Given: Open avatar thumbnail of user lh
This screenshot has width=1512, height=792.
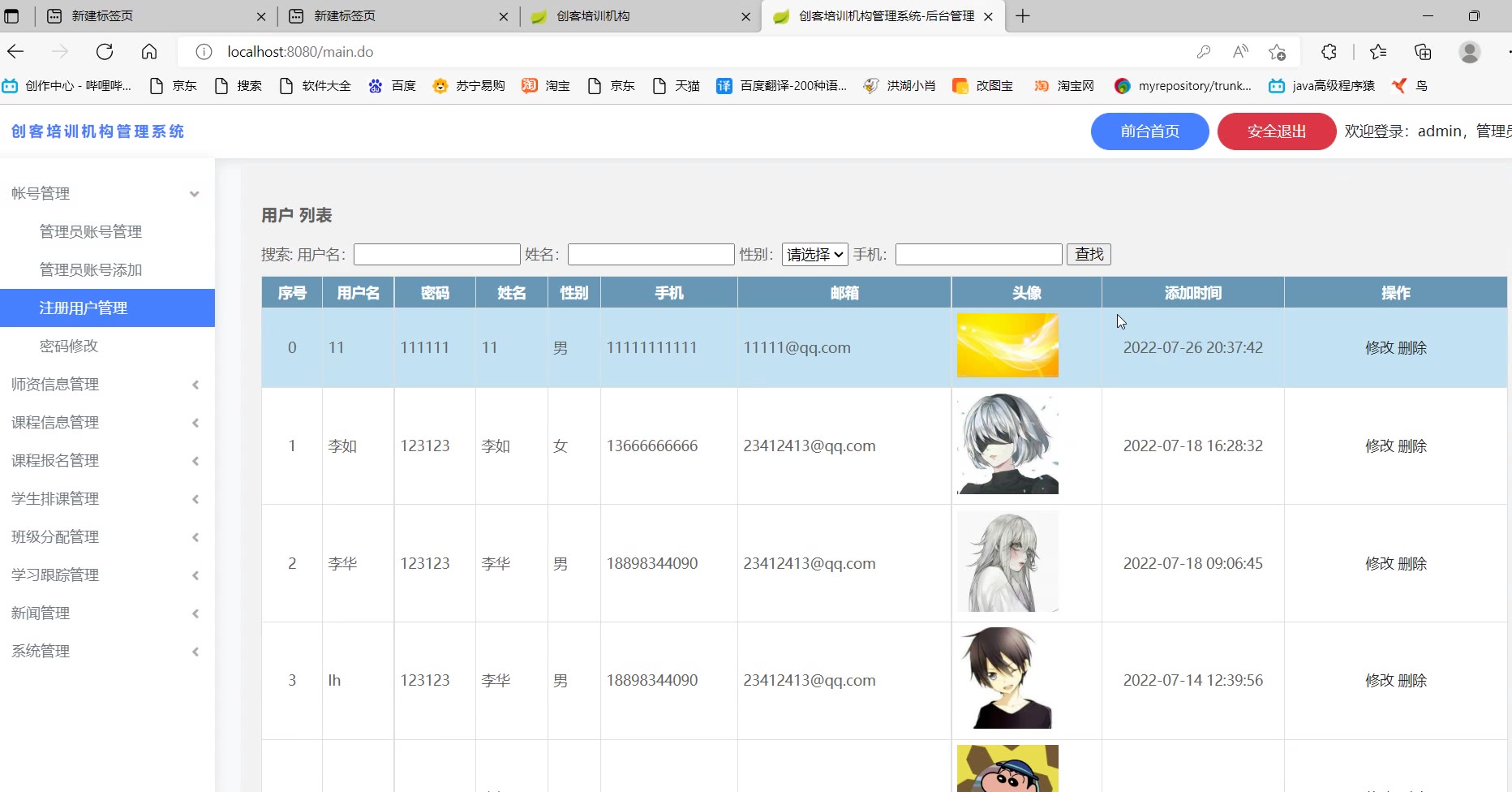Looking at the screenshot, I should 1007,678.
